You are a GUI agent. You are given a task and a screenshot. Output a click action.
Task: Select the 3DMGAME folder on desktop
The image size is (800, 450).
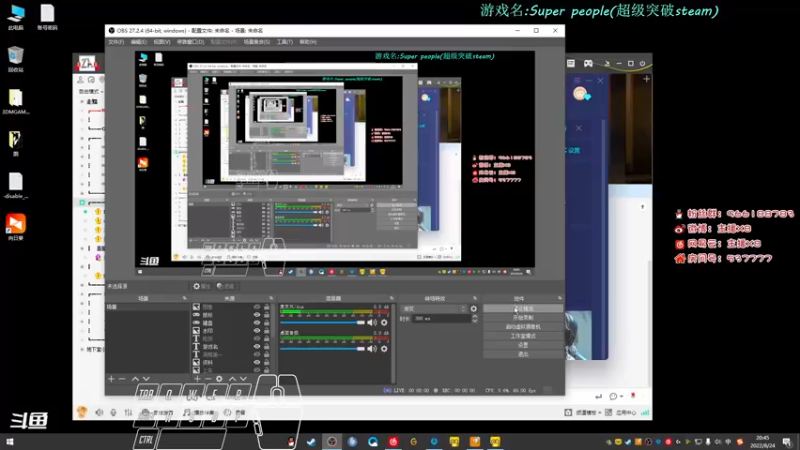[16, 101]
